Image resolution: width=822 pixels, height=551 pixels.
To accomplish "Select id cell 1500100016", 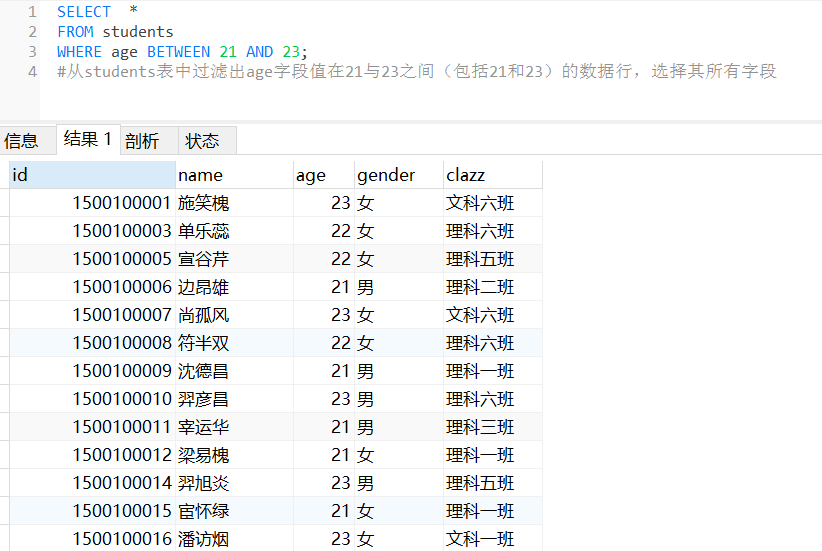I will click(92, 538).
